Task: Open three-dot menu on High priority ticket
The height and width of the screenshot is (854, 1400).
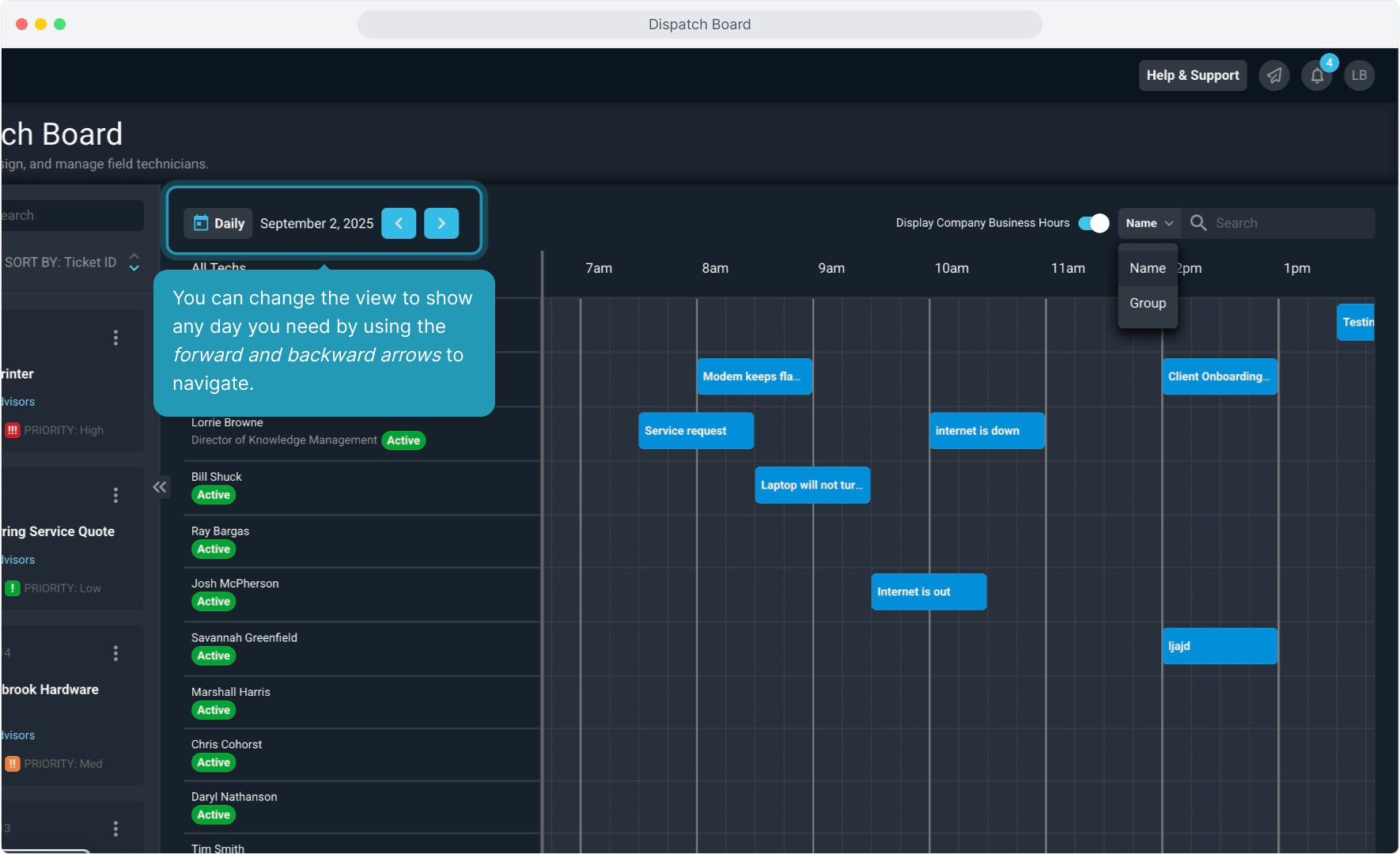Action: point(115,338)
